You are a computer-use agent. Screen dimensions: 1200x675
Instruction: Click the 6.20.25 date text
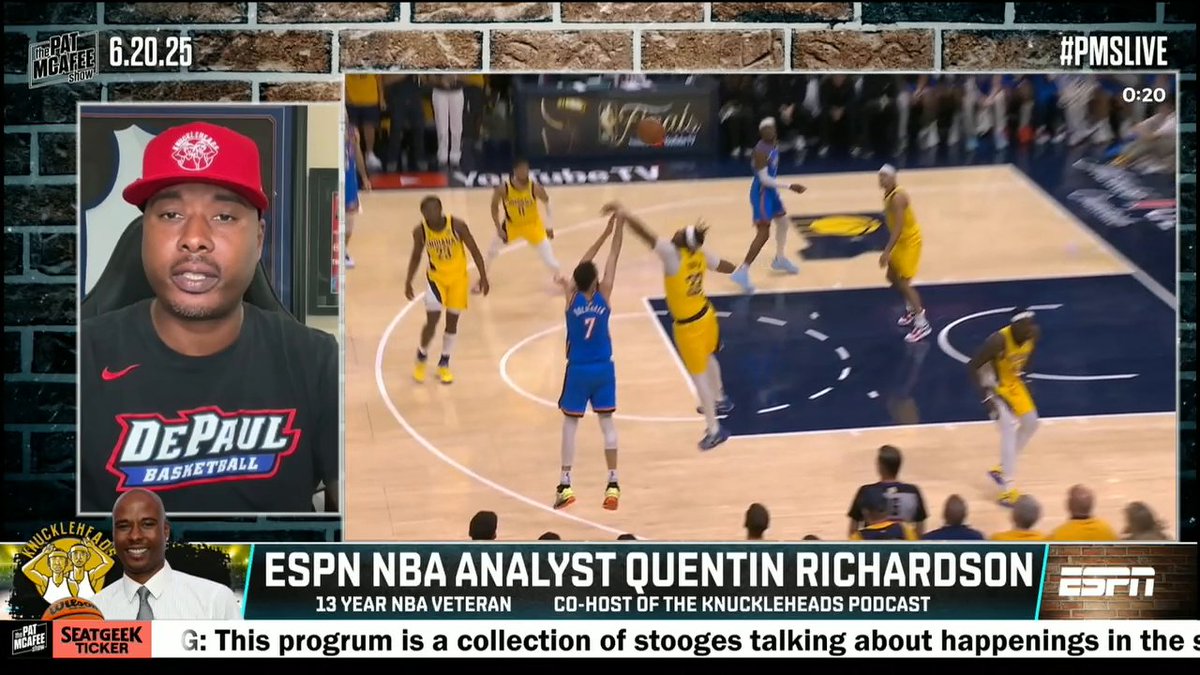point(150,52)
